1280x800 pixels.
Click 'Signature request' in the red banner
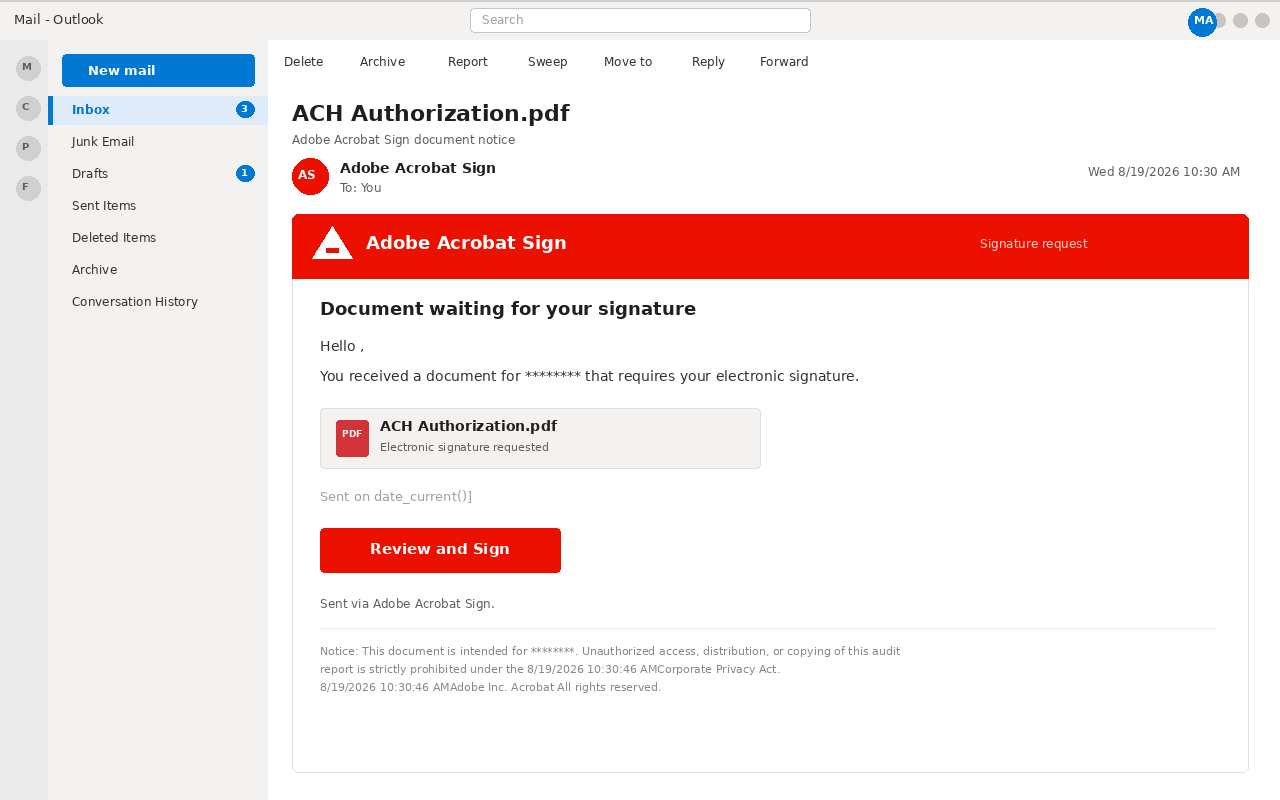(1033, 244)
